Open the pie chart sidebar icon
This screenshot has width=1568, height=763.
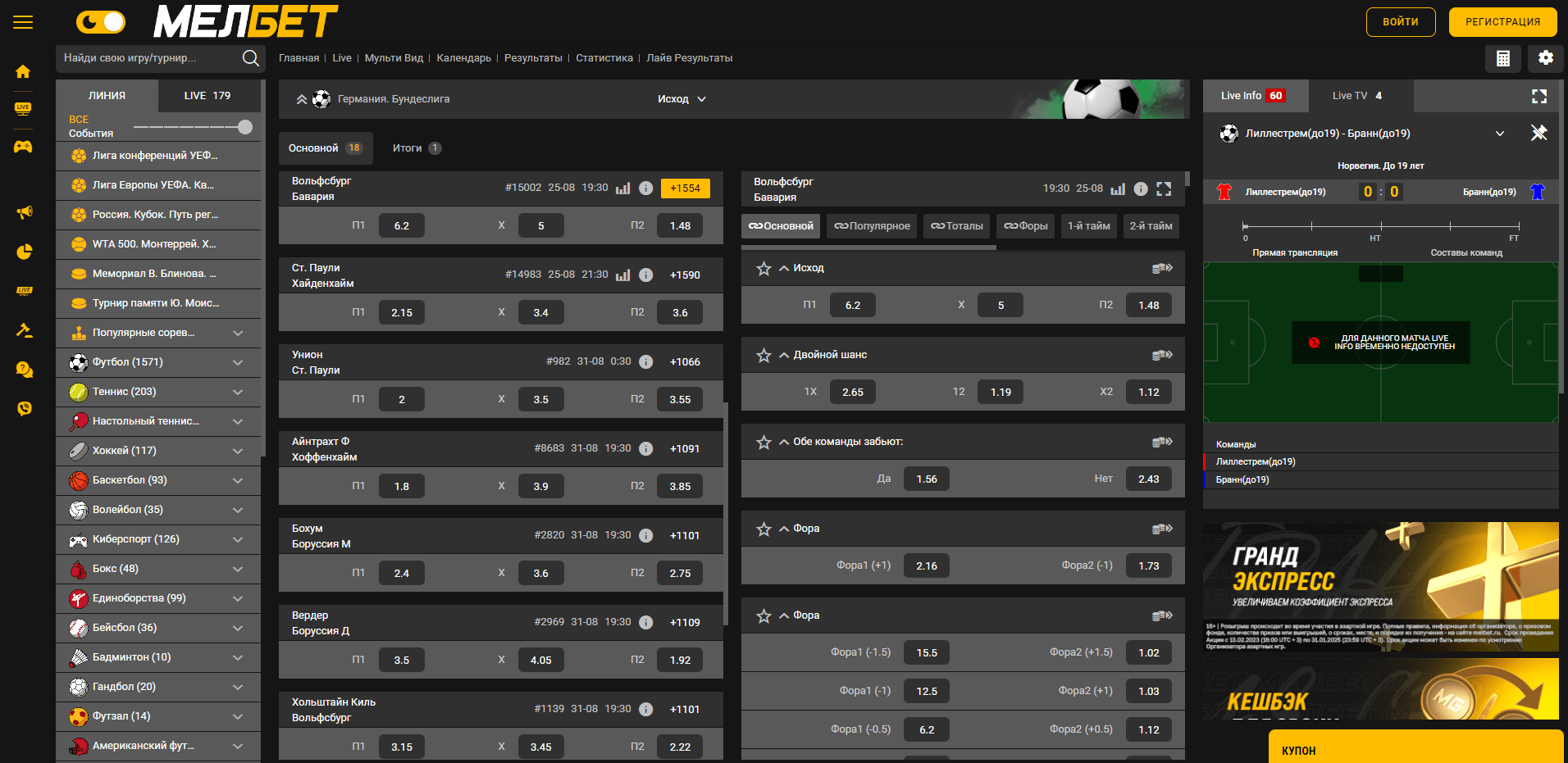(x=24, y=252)
